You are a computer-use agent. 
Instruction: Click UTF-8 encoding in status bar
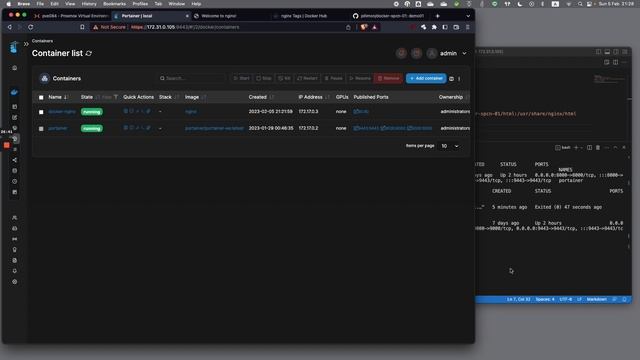[565, 300]
